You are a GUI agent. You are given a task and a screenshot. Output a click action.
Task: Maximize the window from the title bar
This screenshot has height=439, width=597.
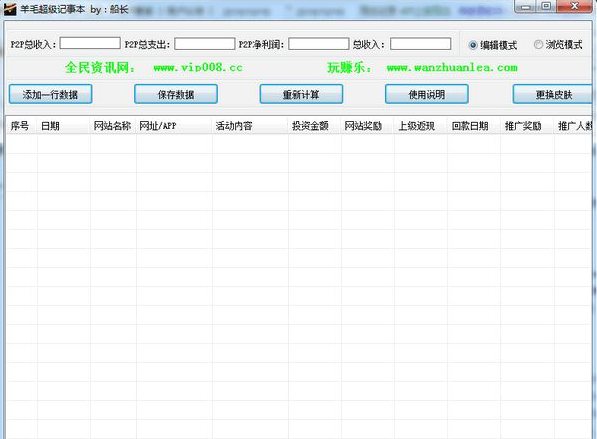pos(546,6)
